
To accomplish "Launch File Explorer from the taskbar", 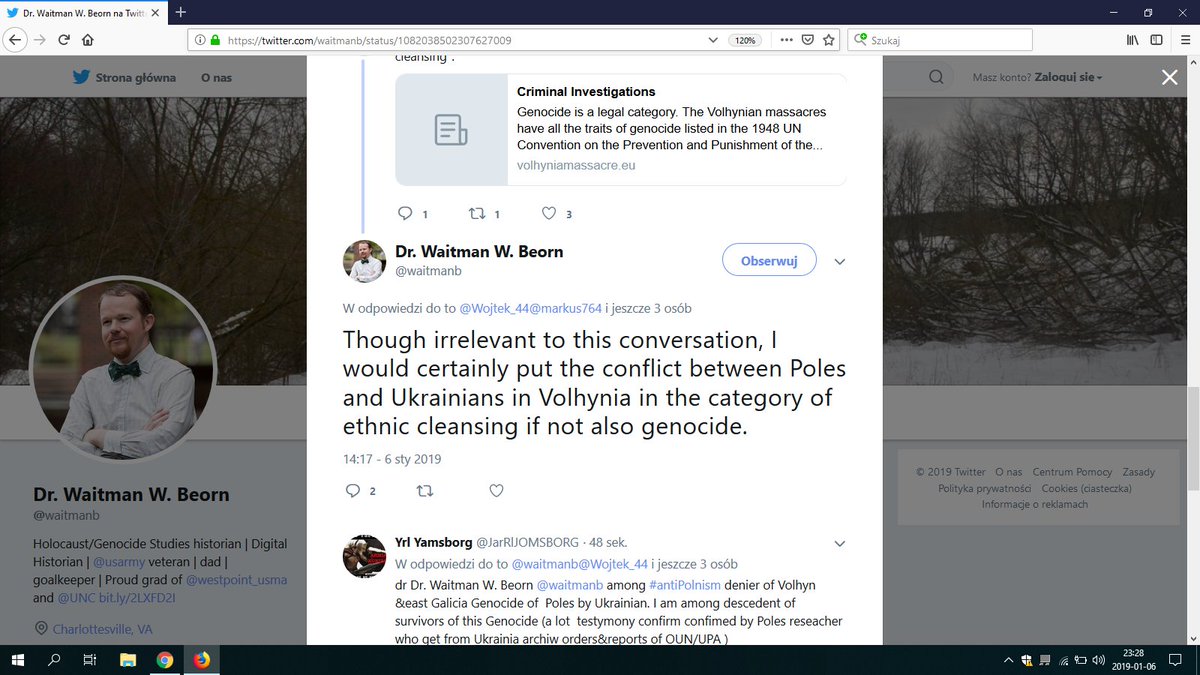I will click(126, 660).
